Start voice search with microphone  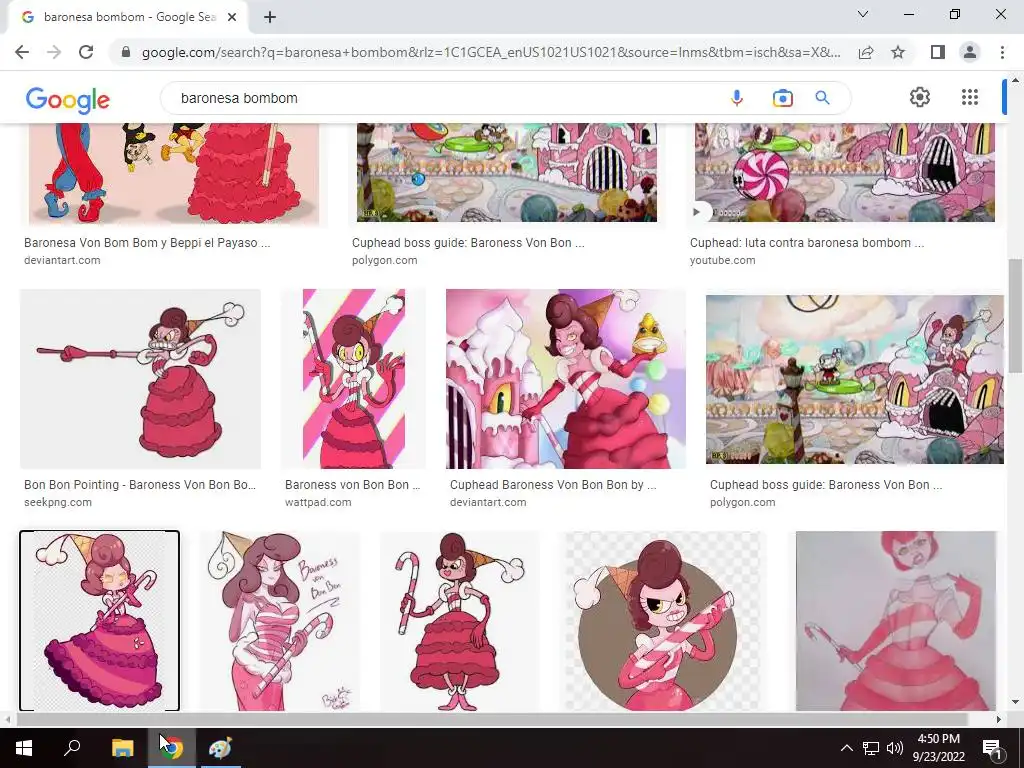pos(737,98)
